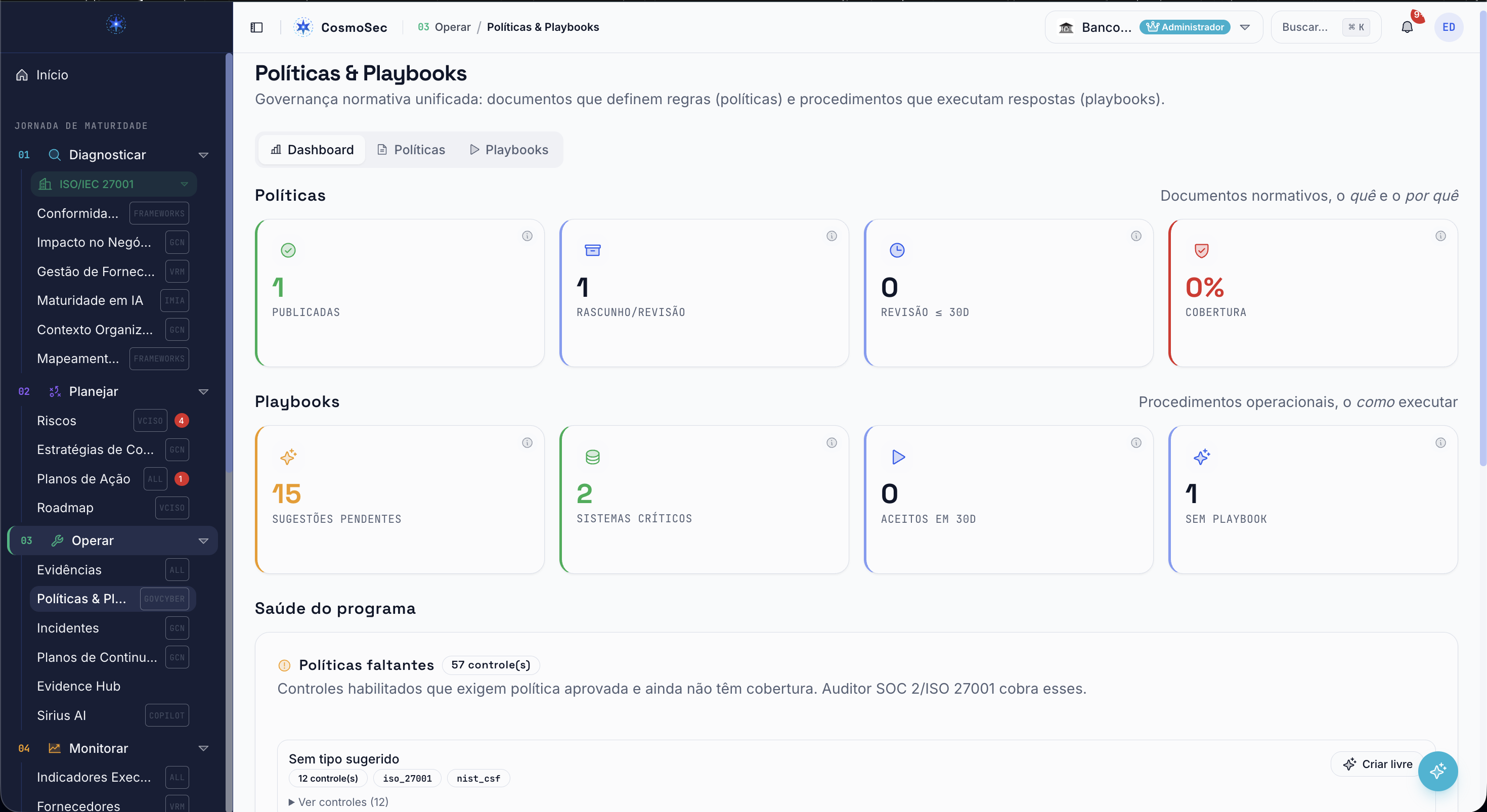Show info for Rascunho/Revisão card

831,236
